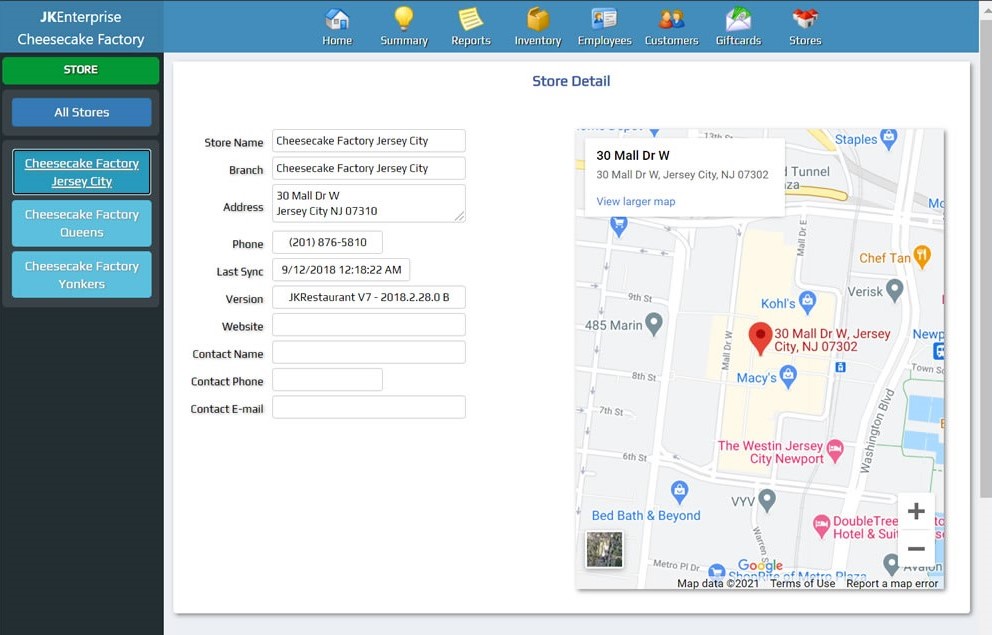
Task: Open the Employees ID card icon
Action: (604, 19)
